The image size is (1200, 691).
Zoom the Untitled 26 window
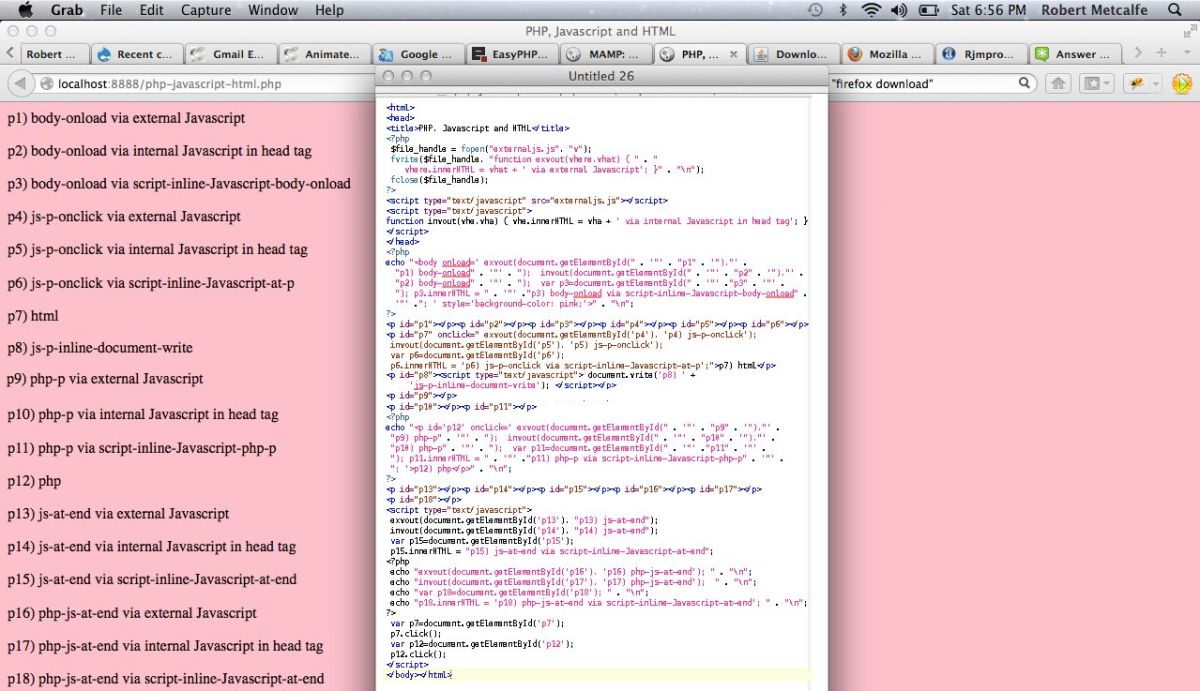426,76
